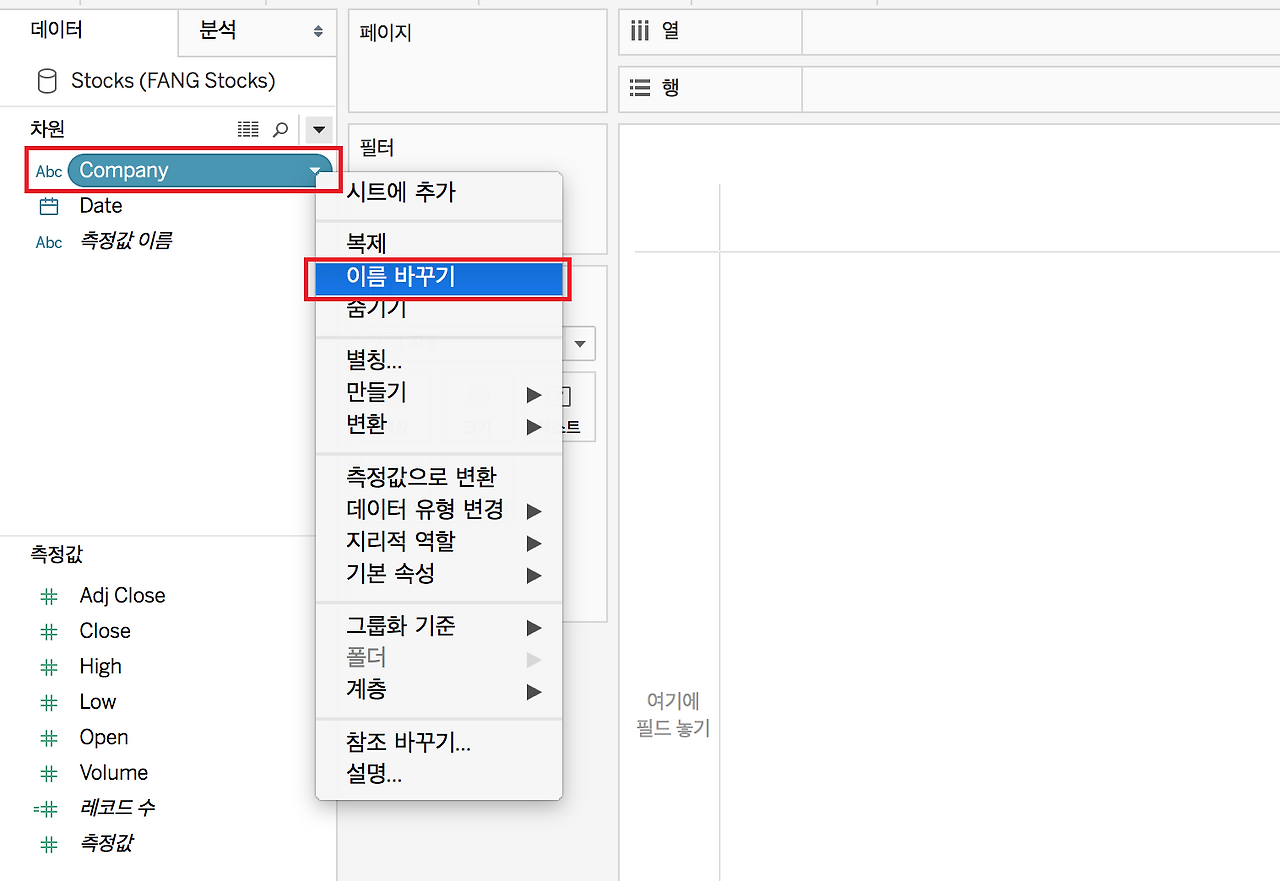Image resolution: width=1280 pixels, height=881 pixels.
Task: Click the rows shelf icon next to 행
Action: click(640, 88)
